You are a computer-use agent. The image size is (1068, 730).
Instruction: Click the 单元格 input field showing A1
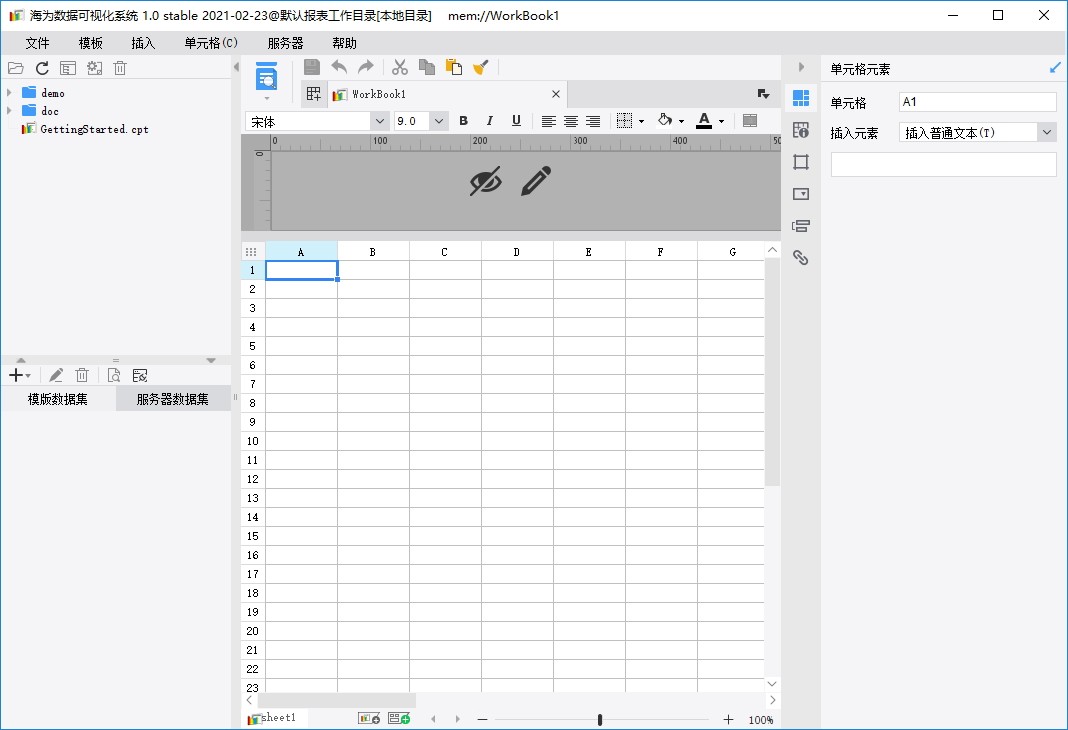(x=977, y=101)
